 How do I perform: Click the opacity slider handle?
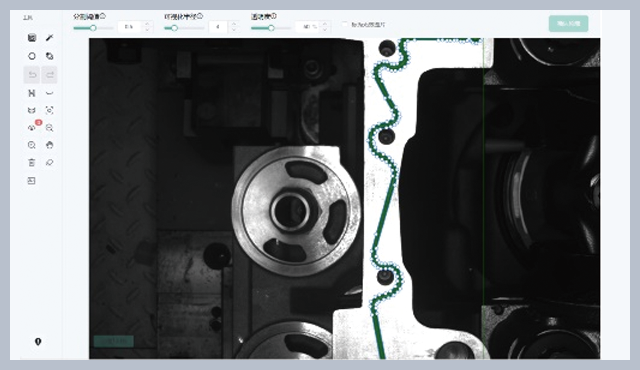[x=271, y=28]
